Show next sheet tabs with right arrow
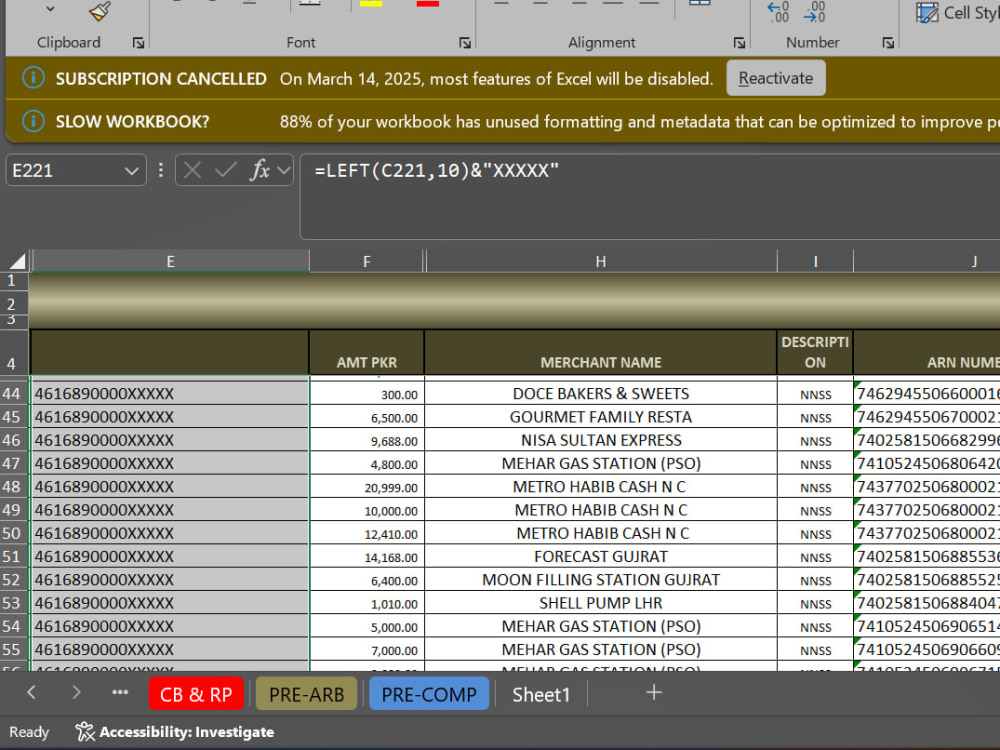This screenshot has height=750, width=1000. (76, 693)
